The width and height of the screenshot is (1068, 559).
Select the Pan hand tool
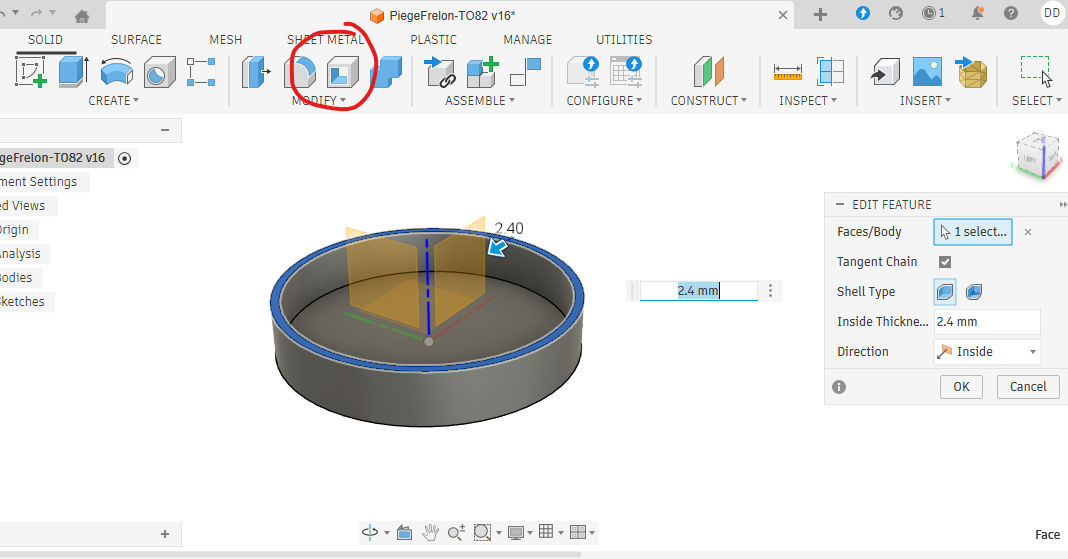430,533
